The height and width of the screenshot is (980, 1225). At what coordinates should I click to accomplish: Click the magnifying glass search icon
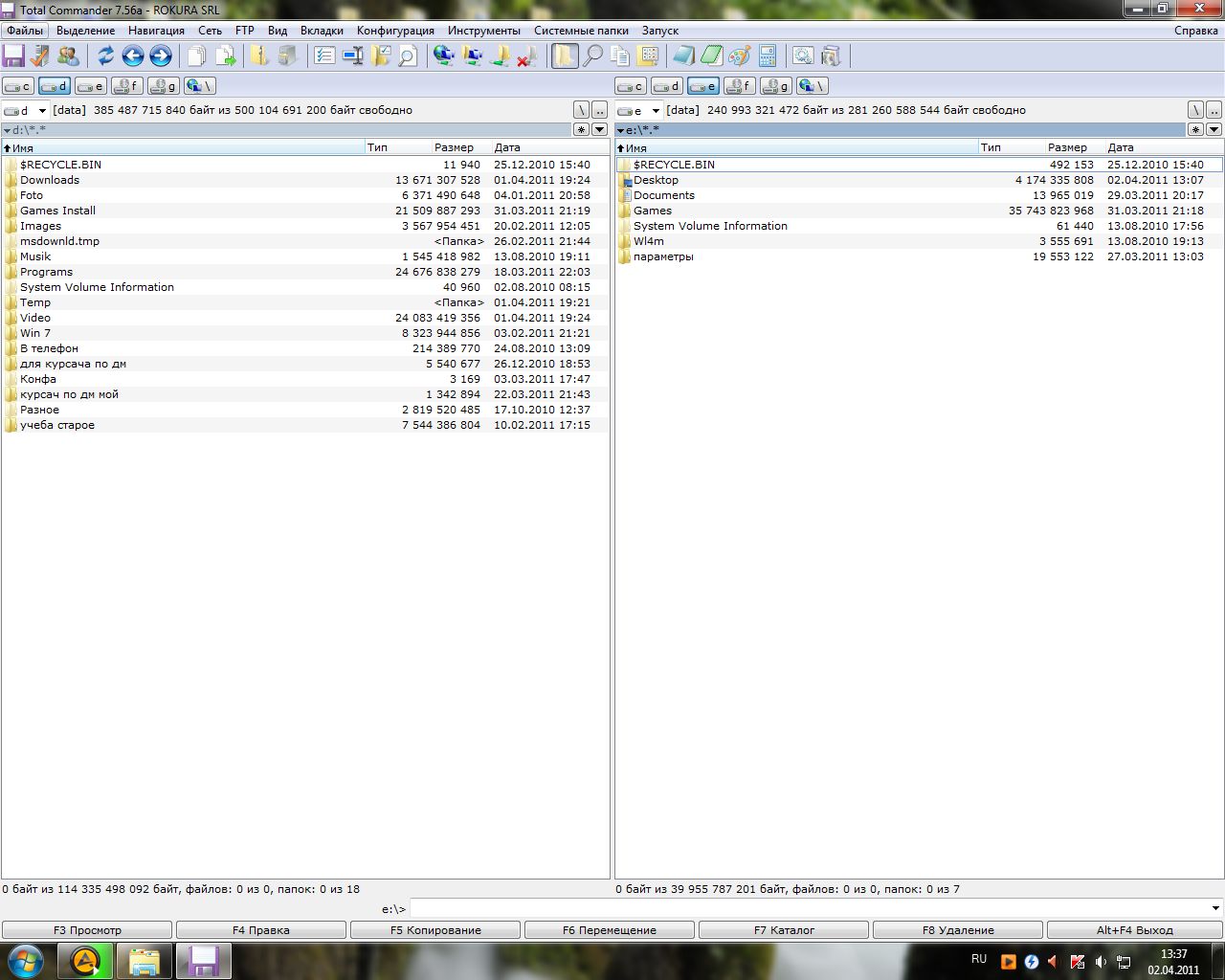[593, 56]
